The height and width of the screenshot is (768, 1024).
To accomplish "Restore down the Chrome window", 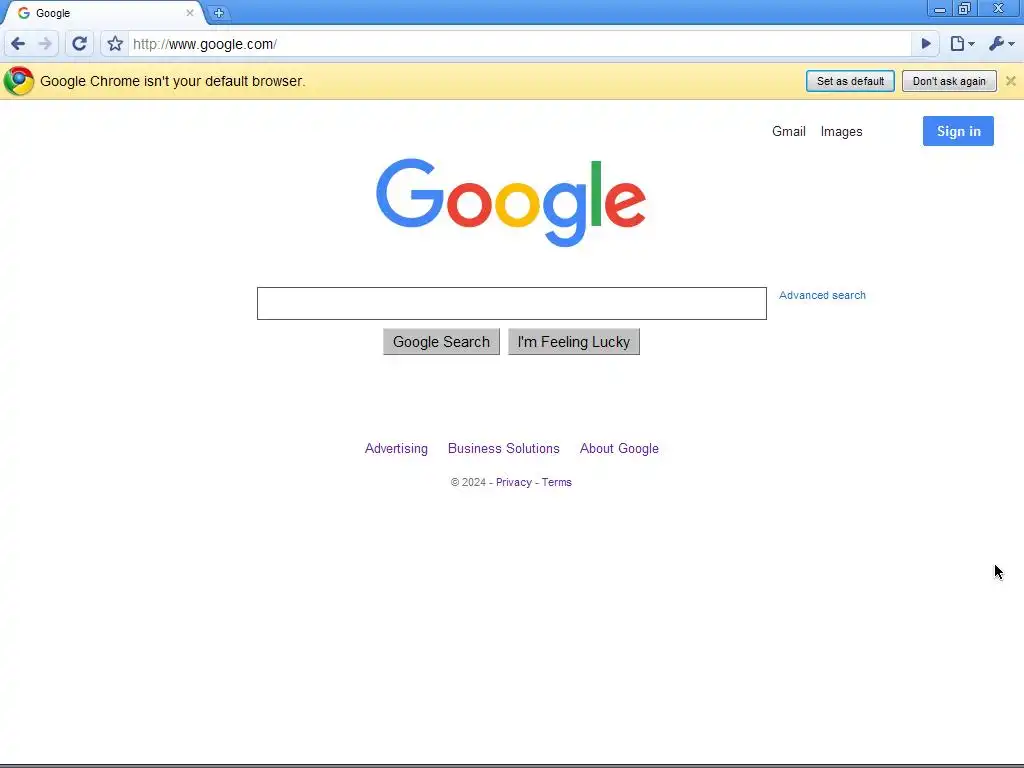I will [x=964, y=9].
